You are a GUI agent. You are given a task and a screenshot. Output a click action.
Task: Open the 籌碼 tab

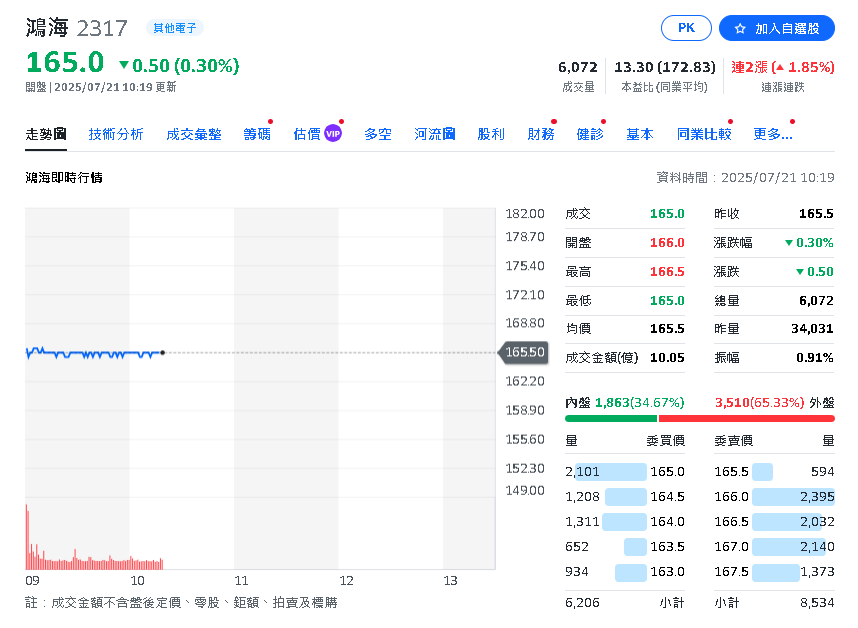(x=257, y=134)
